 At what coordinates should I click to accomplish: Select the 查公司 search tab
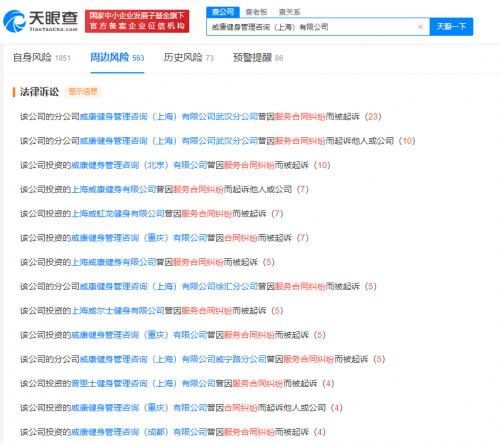(x=223, y=12)
